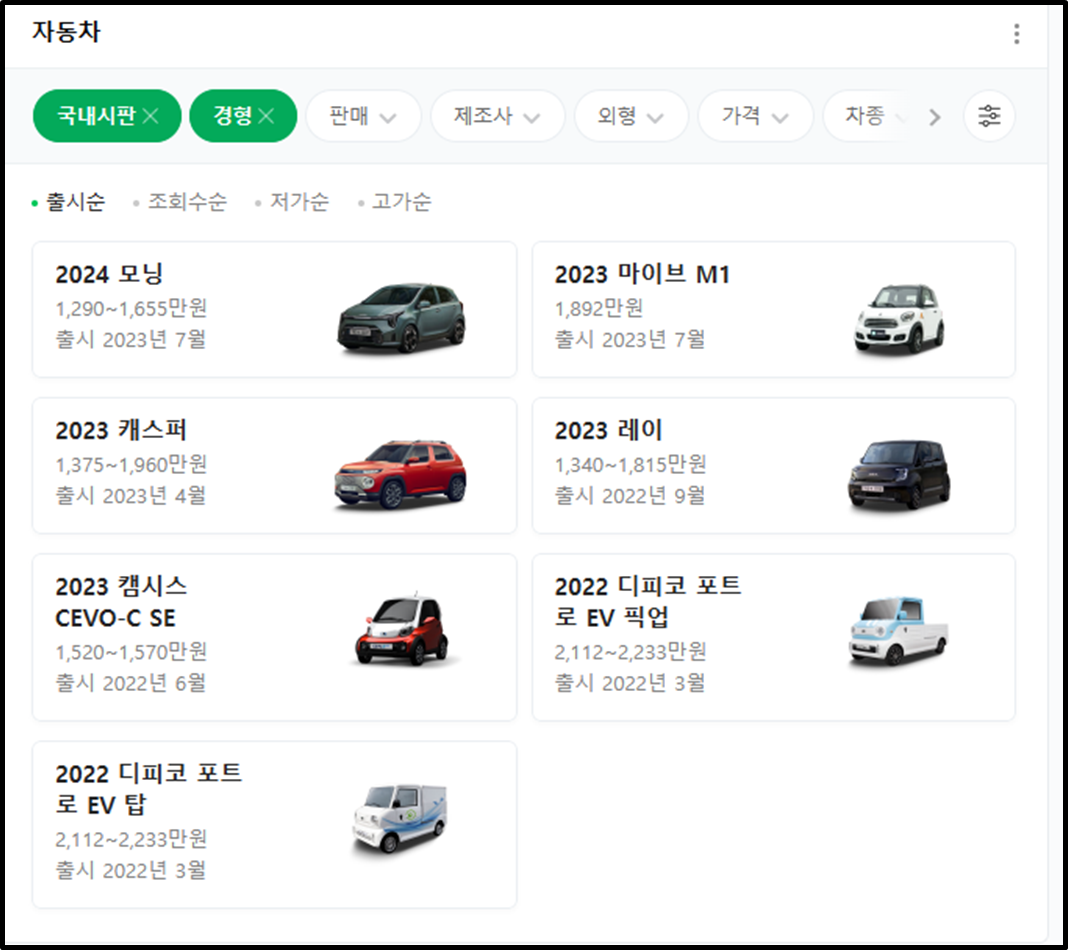
Task: Expand the 제조사 dropdown
Action: click(498, 116)
